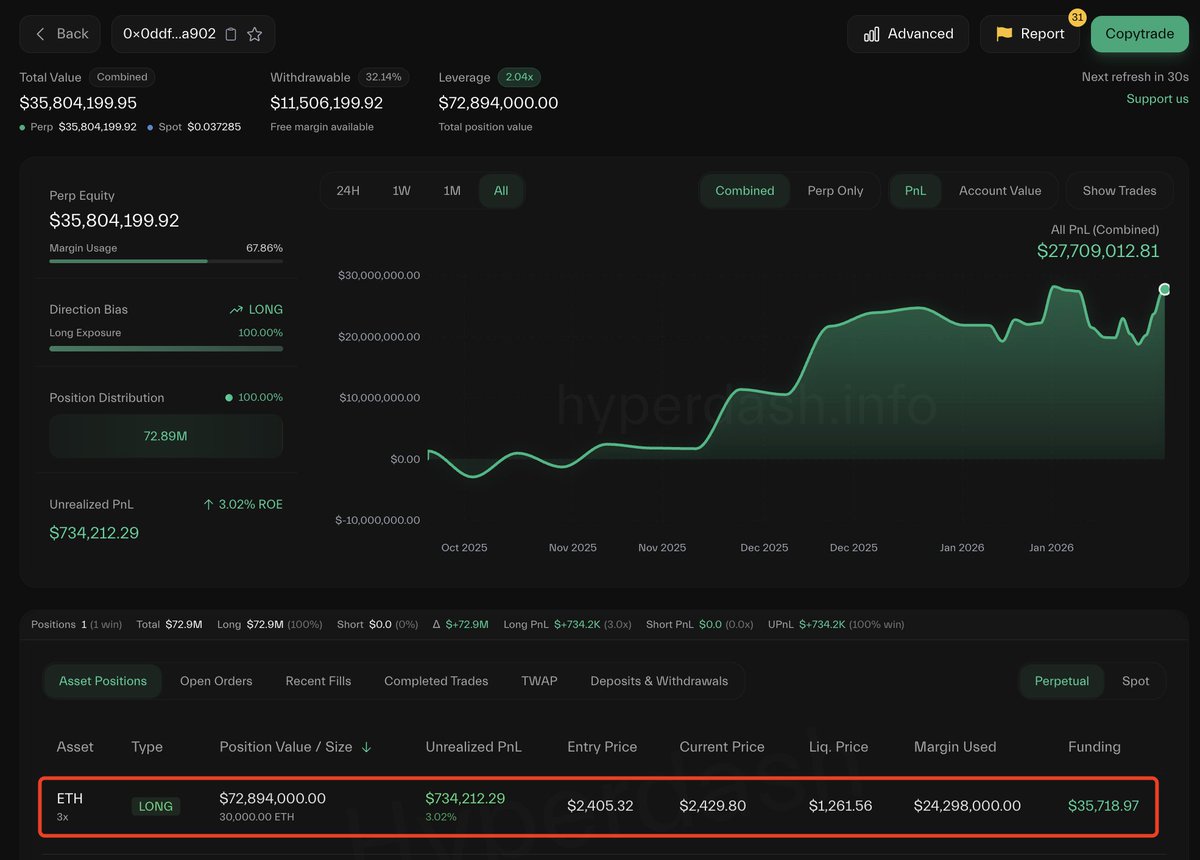
Task: Open Advanced view via the bar-chart icon
Action: [x=872, y=33]
